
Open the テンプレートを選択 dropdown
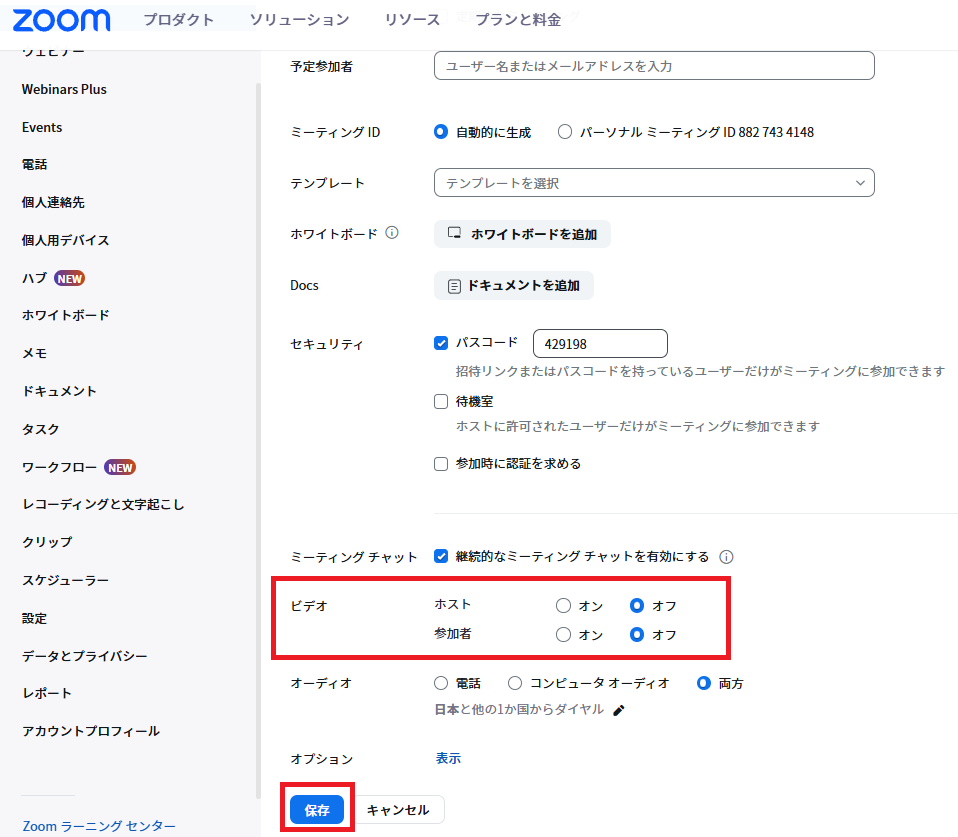coord(654,183)
